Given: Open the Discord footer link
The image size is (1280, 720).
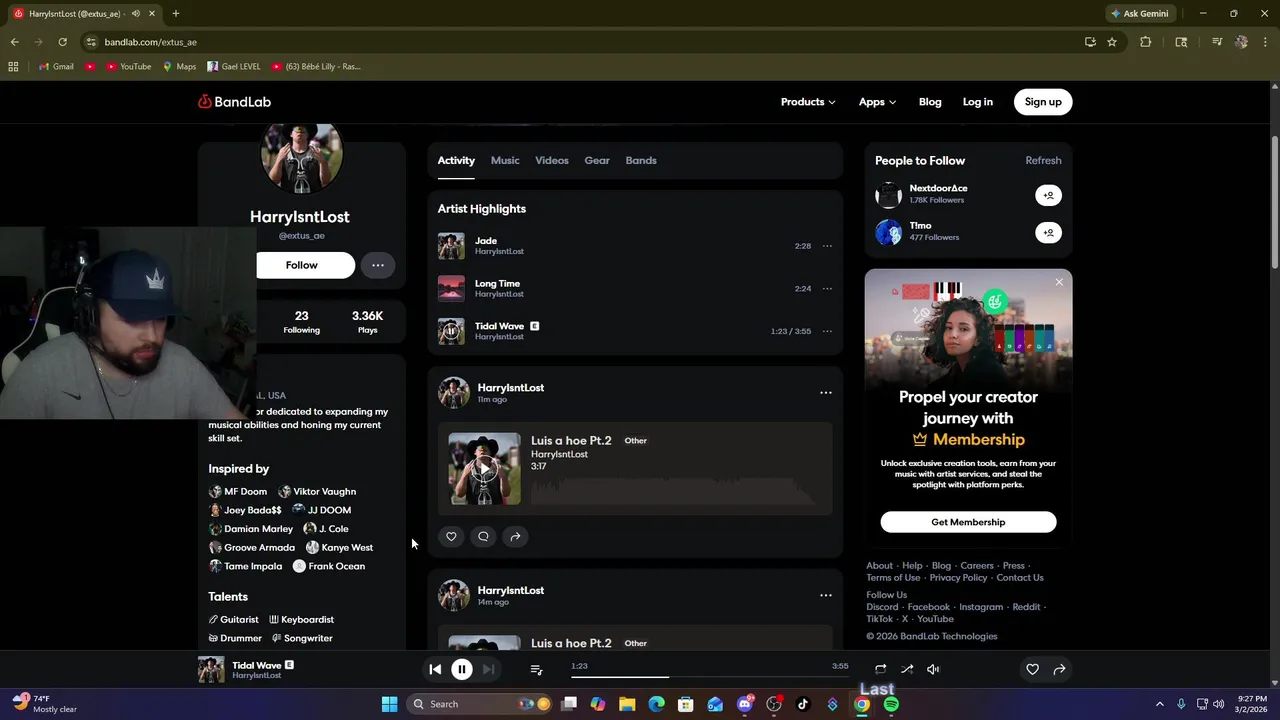Looking at the screenshot, I should [882, 607].
